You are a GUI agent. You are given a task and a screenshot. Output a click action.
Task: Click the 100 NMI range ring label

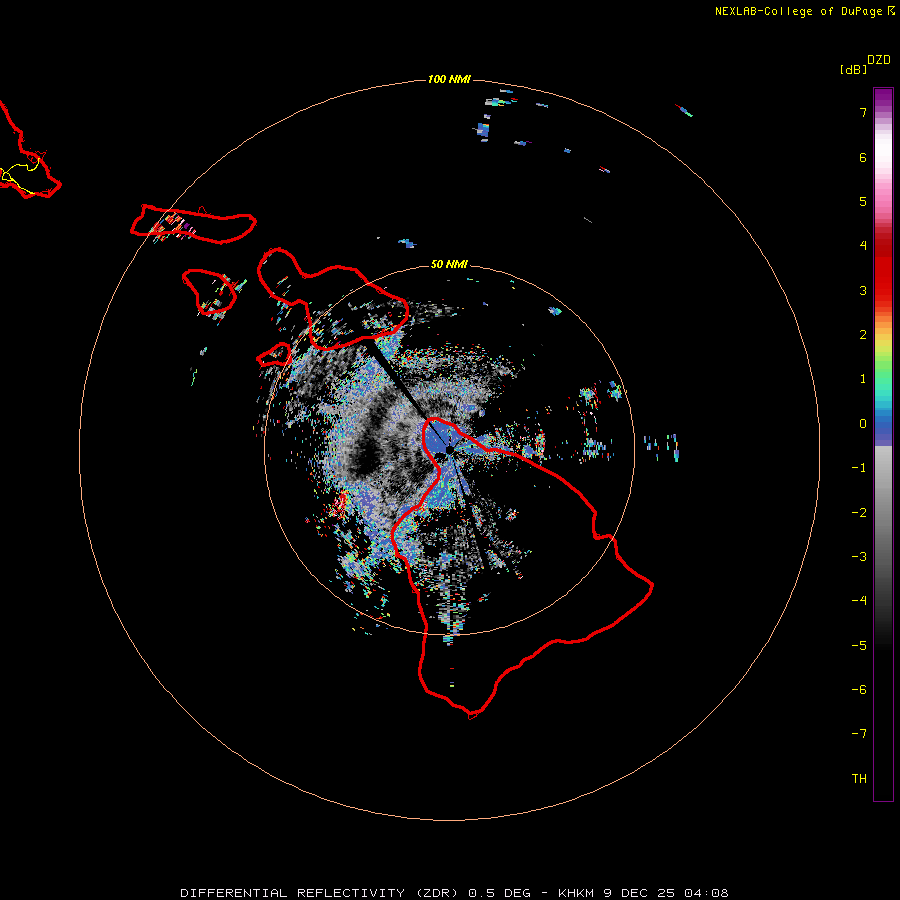pos(449,79)
